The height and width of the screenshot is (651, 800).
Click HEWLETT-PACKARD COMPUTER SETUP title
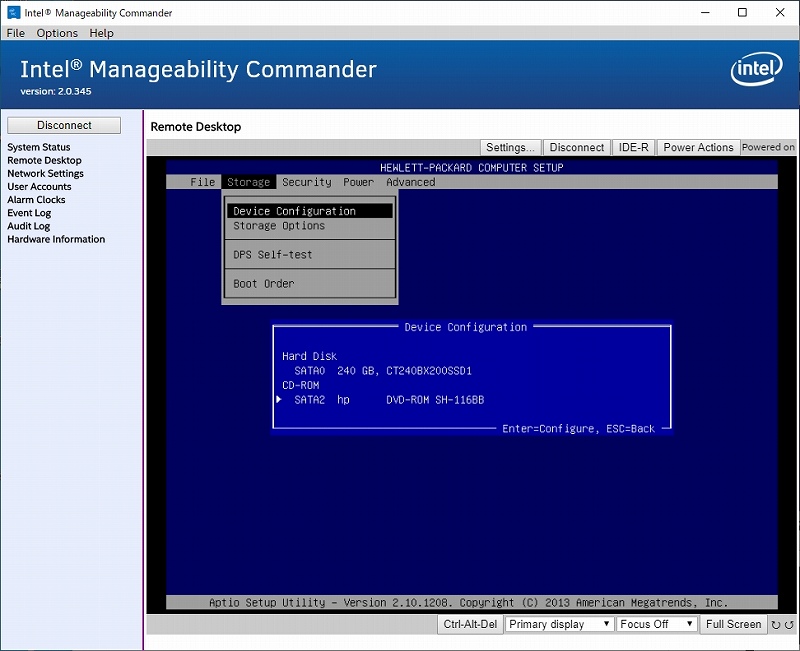coord(471,168)
